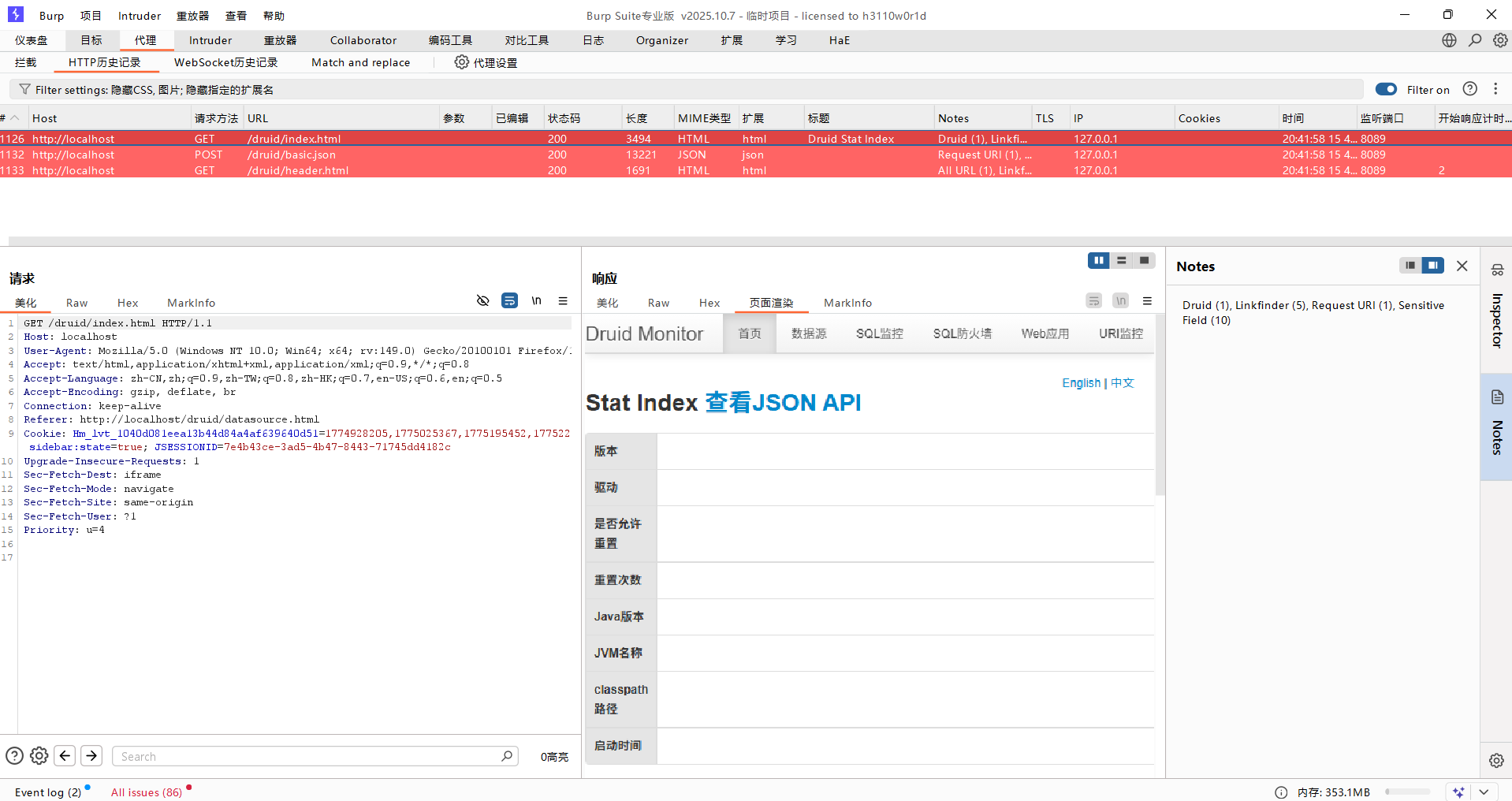1512x801 pixels.
Task: Click the memory info icon
Action: [1281, 792]
